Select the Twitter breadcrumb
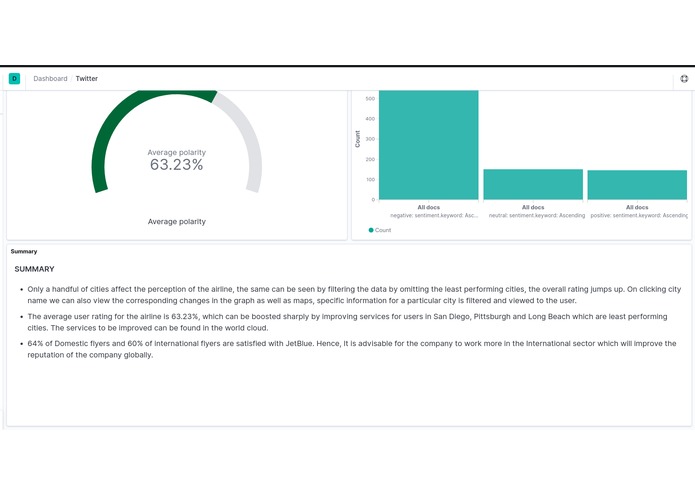 tap(86, 78)
